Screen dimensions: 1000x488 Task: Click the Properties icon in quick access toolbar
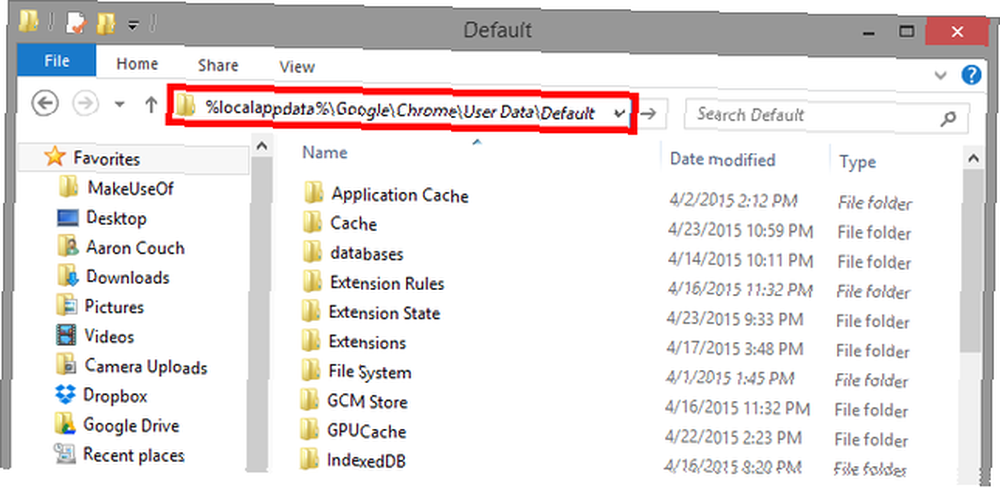click(x=77, y=24)
